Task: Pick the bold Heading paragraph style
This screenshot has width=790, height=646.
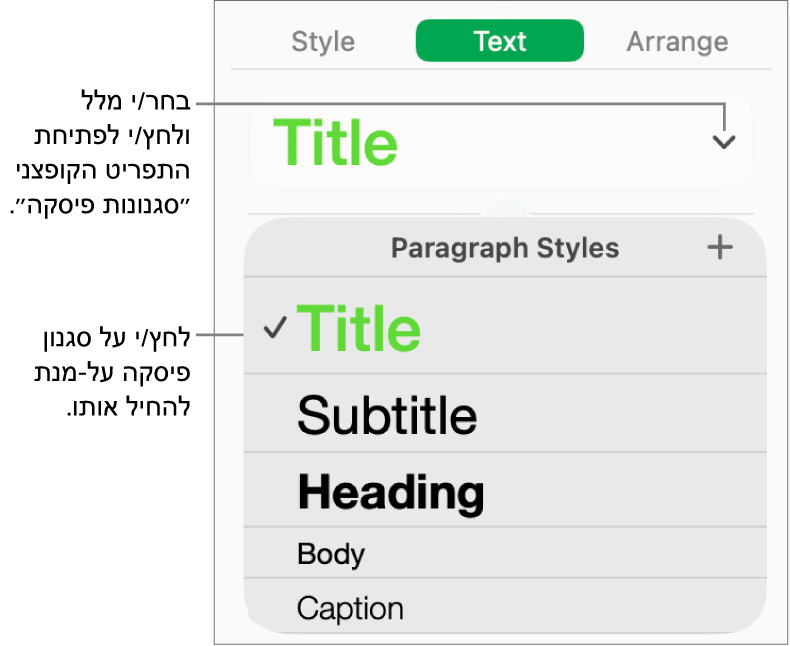Action: (x=390, y=492)
